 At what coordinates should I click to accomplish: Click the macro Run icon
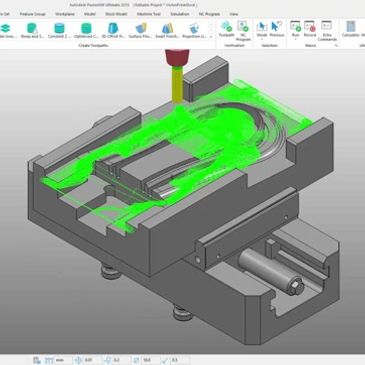click(295, 27)
